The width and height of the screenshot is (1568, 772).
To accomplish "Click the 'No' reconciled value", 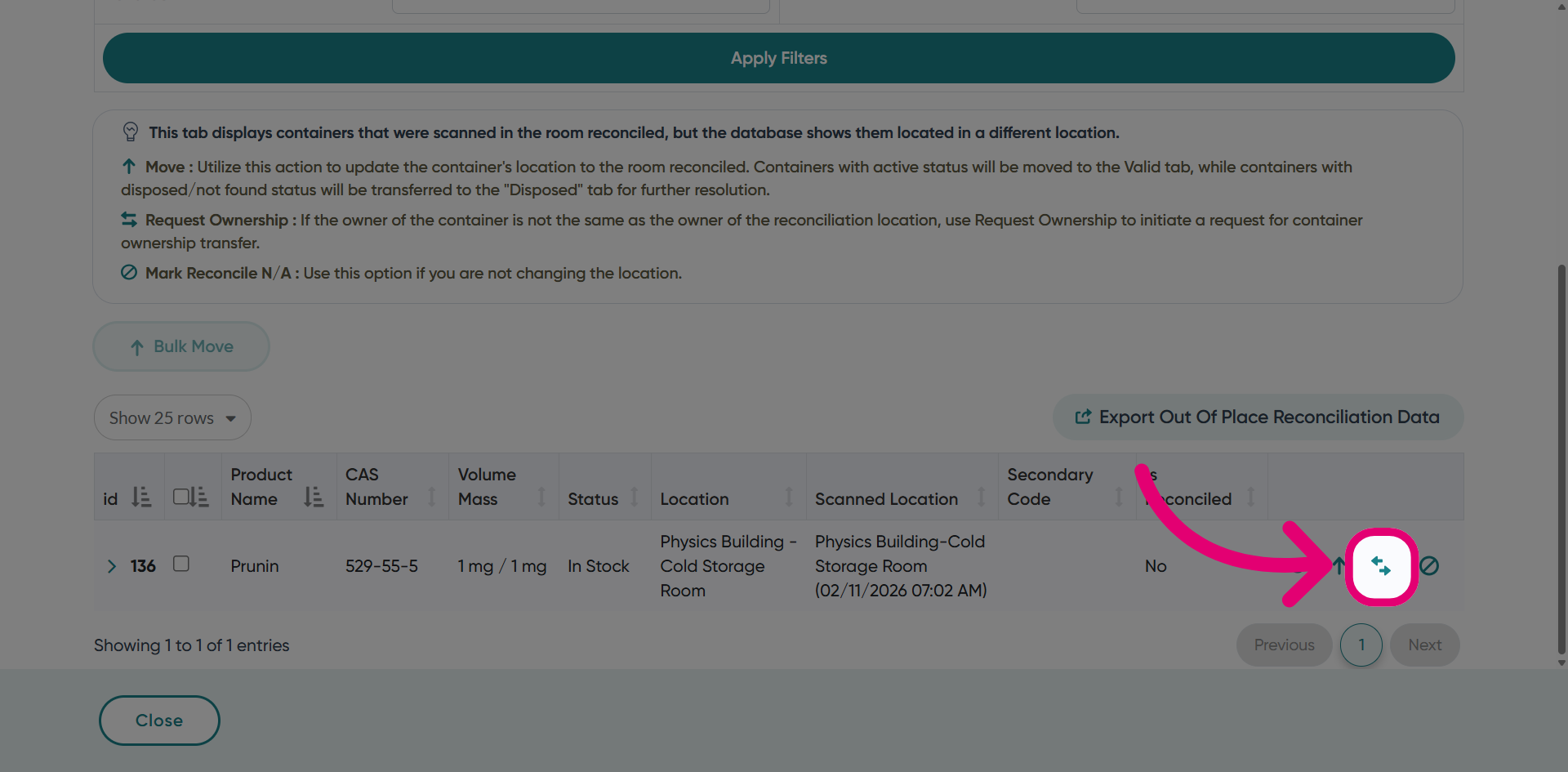I will pos(1156,566).
